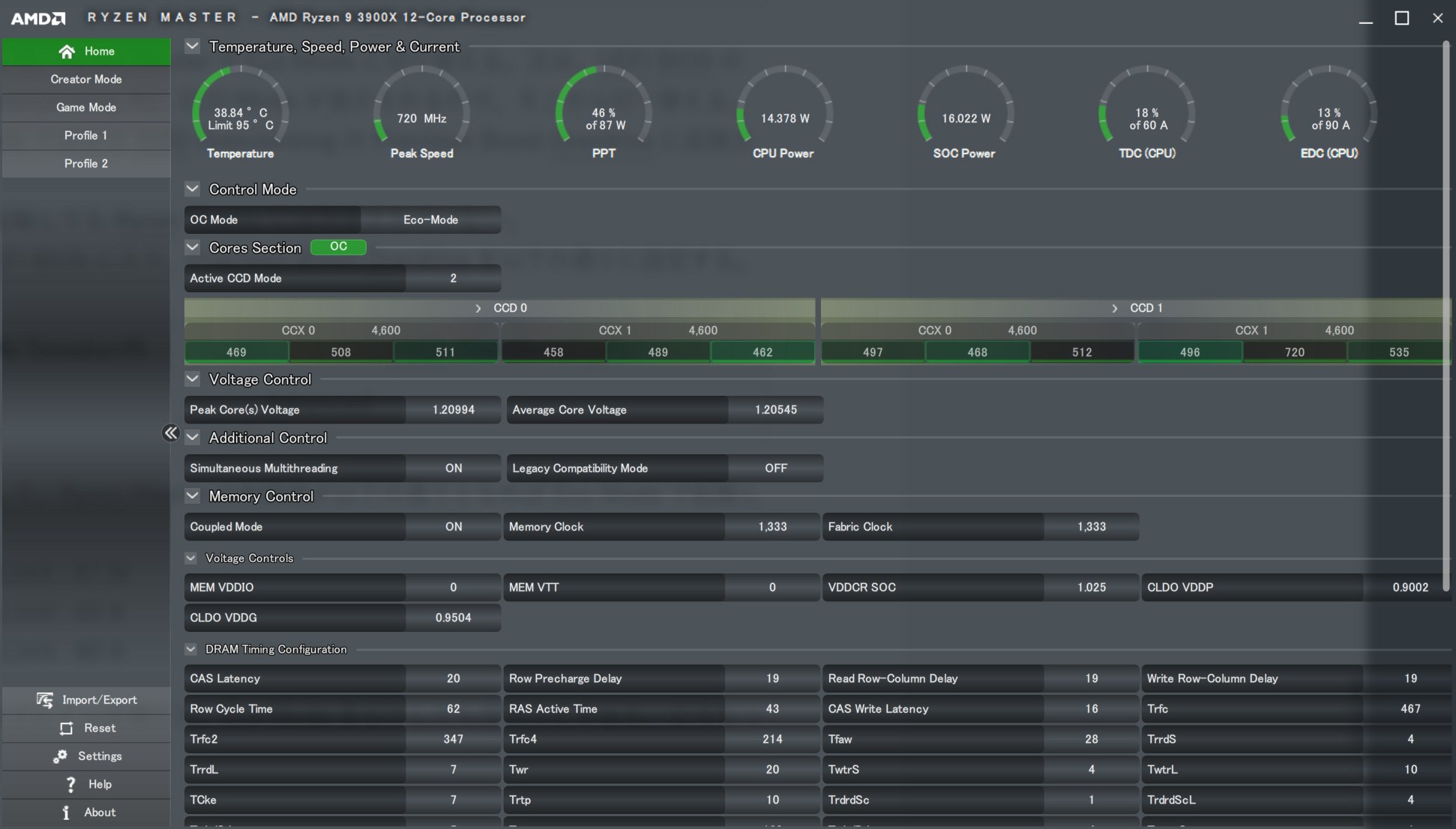This screenshot has height=829, width=1456.
Task: Click Trfc value 467
Action: click(1410, 709)
